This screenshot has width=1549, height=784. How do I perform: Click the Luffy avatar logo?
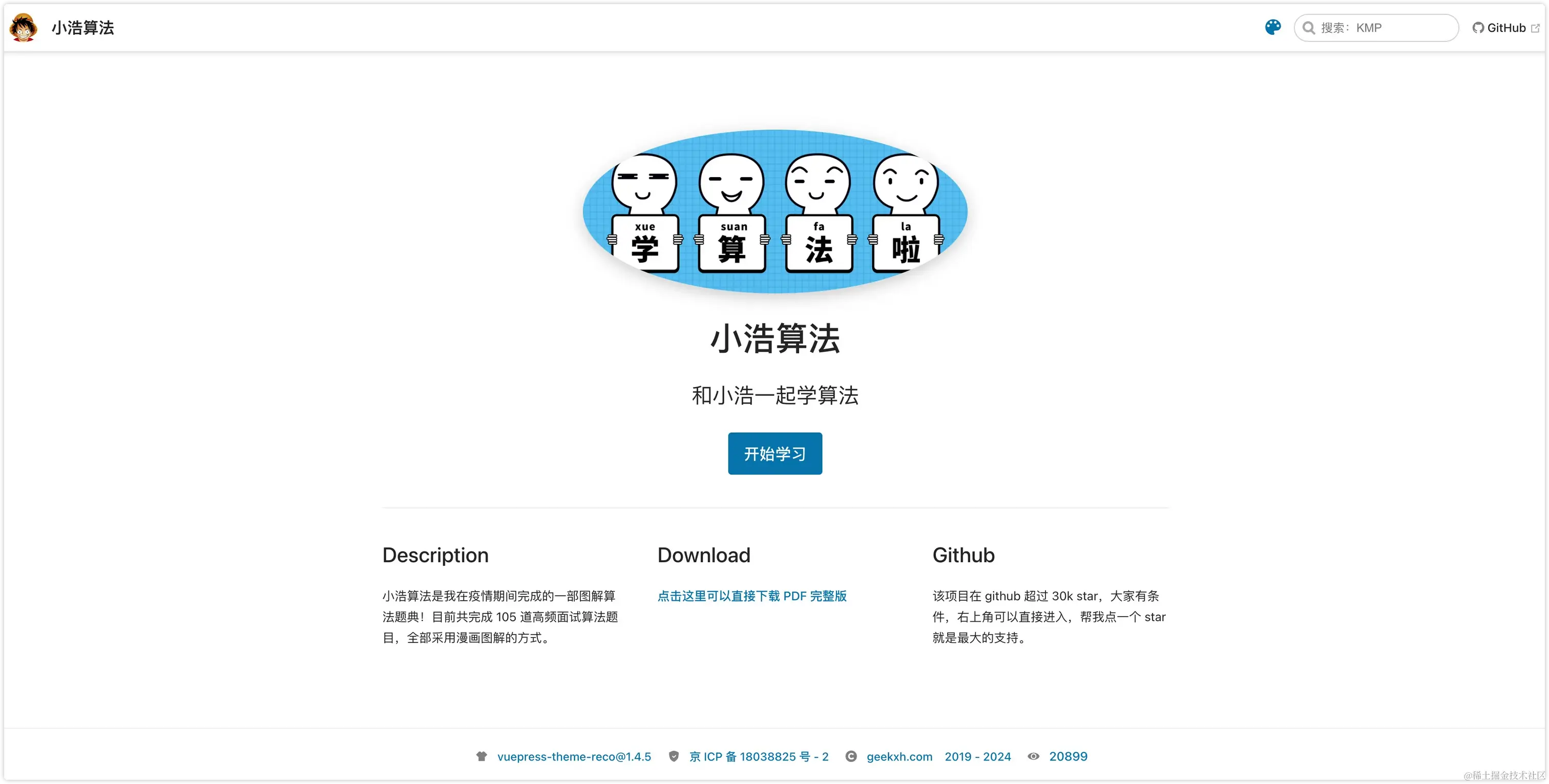24,28
